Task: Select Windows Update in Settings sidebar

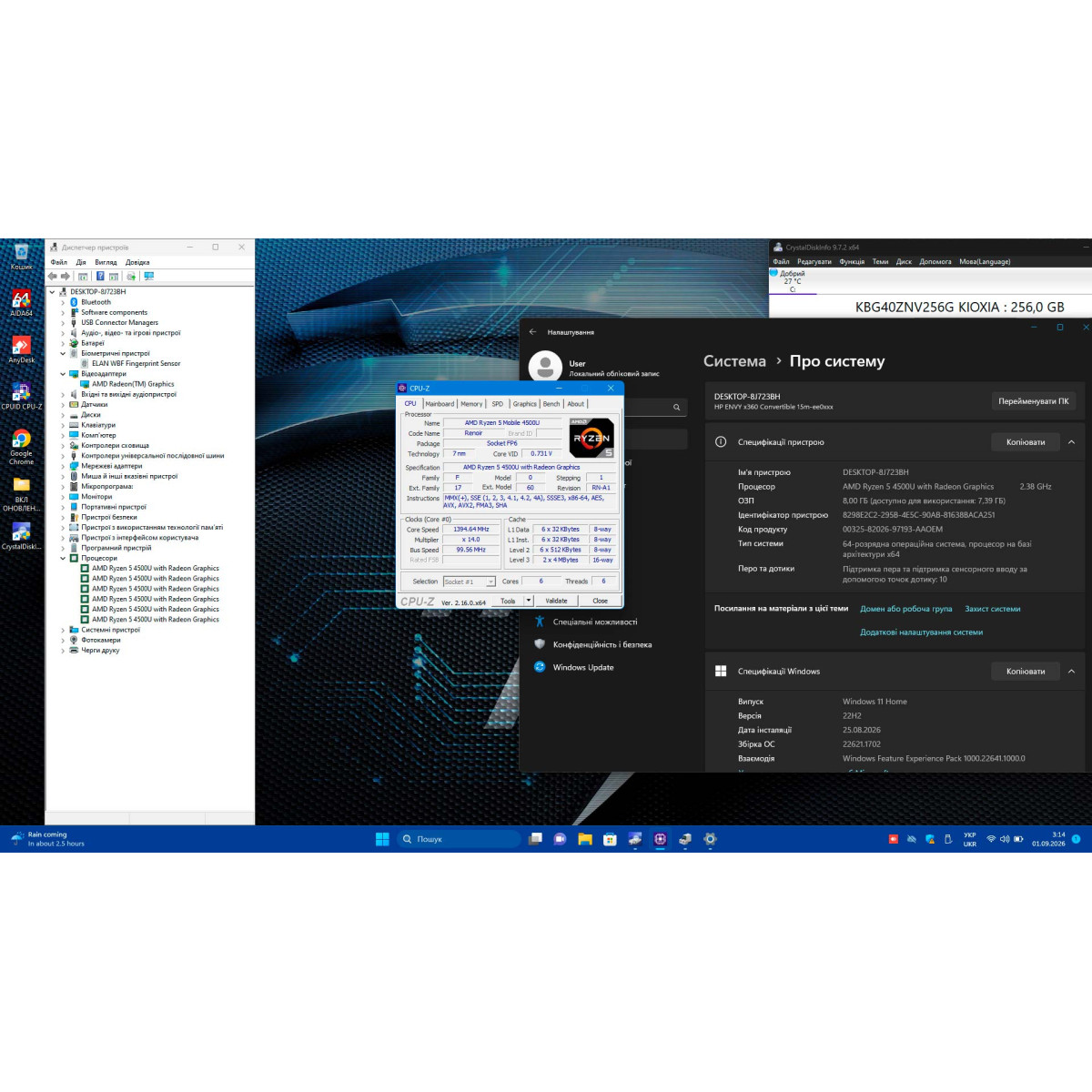Action: [x=582, y=667]
